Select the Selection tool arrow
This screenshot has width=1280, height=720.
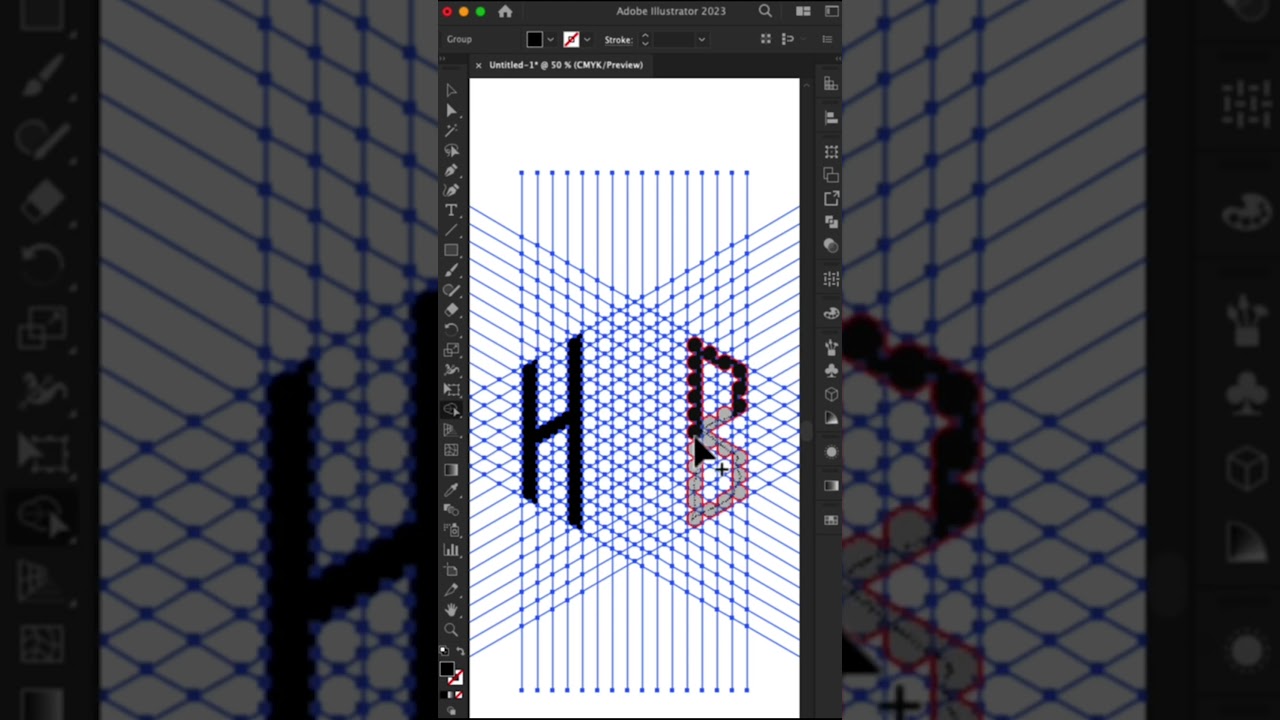451,90
